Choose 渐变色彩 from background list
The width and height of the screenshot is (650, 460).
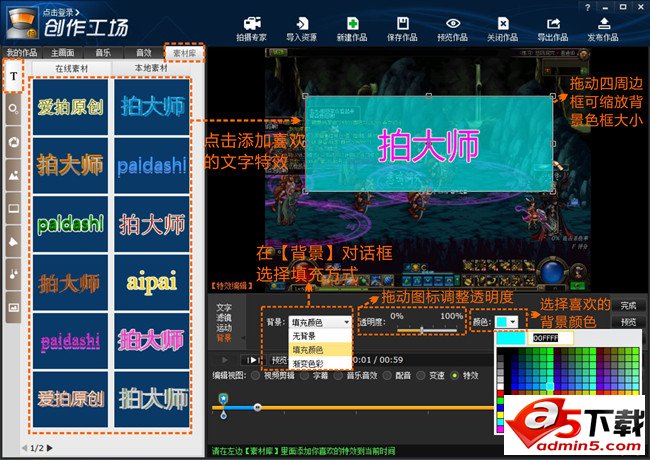(x=320, y=363)
